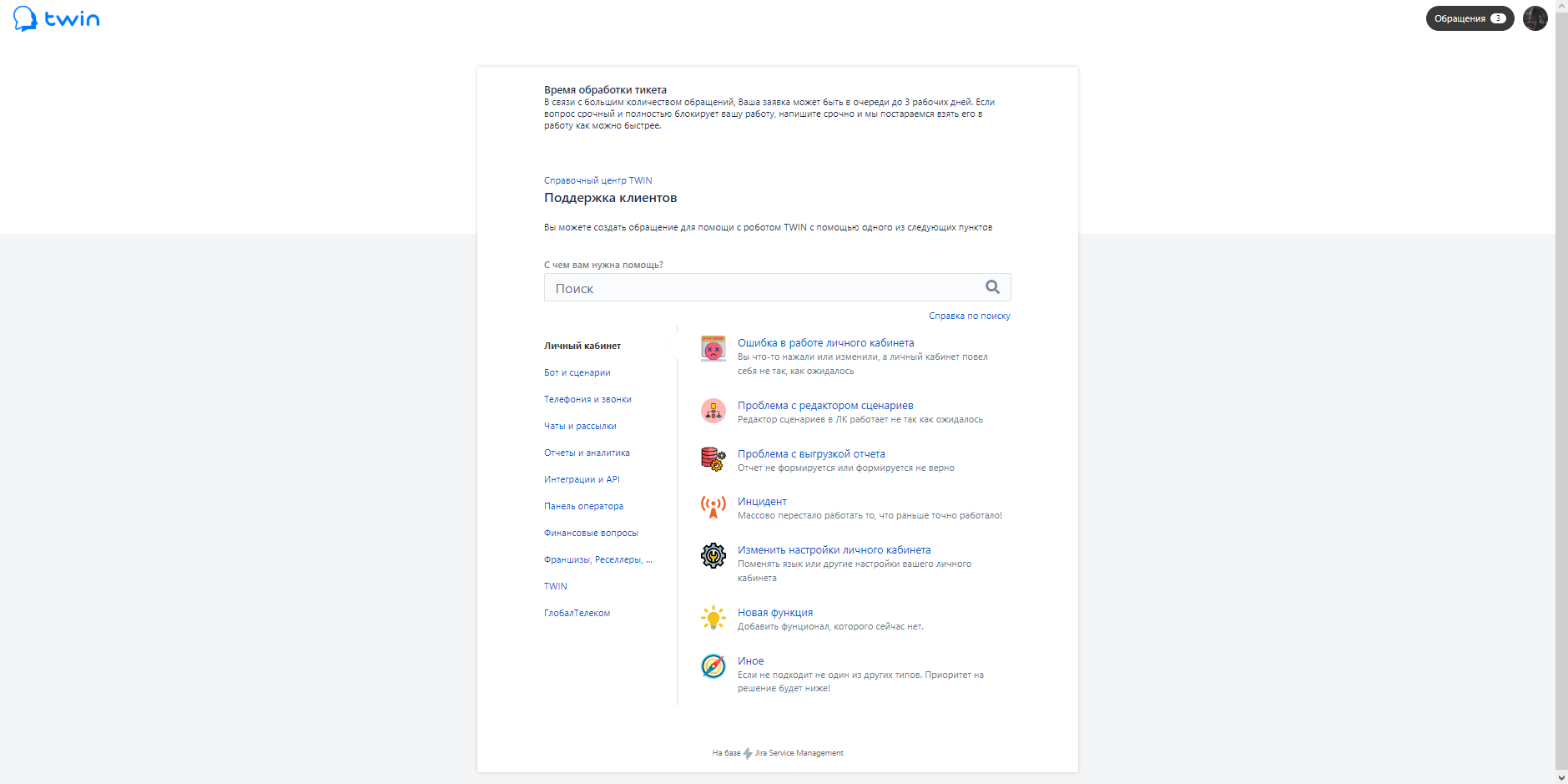
Task: Select Личный кабинет category
Action: tap(582, 346)
